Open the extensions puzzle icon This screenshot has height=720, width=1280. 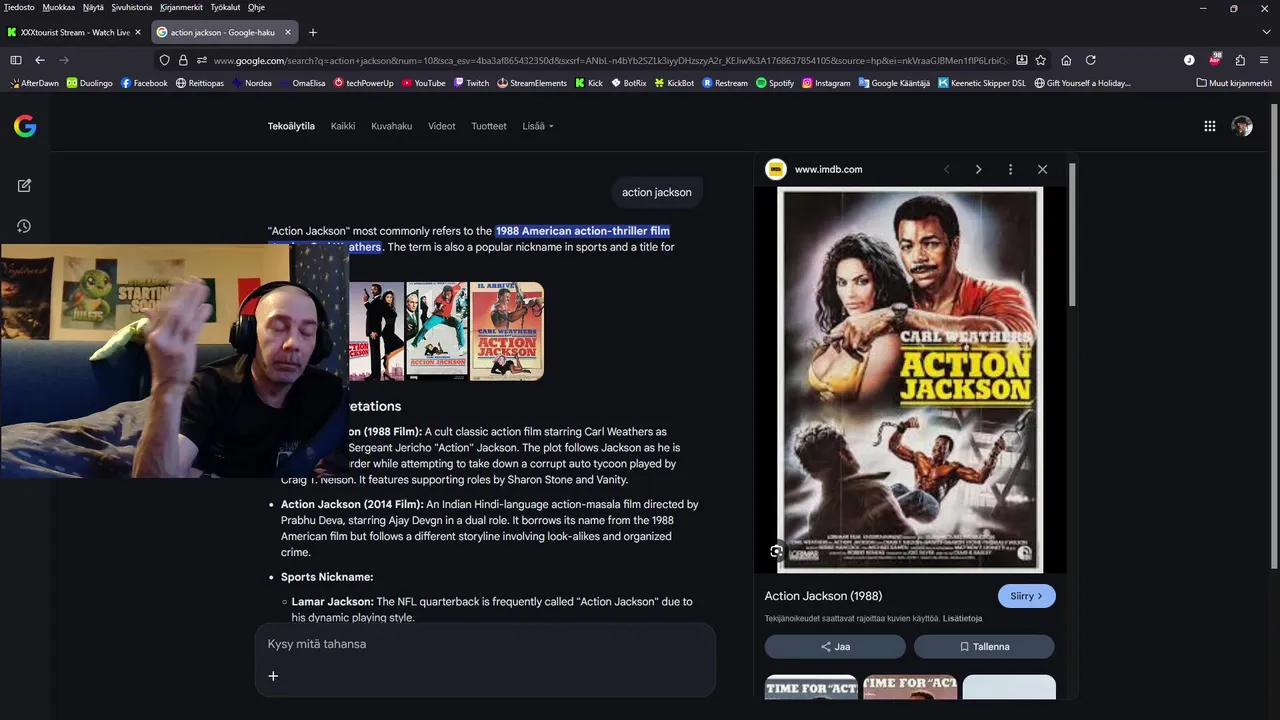click(1240, 60)
